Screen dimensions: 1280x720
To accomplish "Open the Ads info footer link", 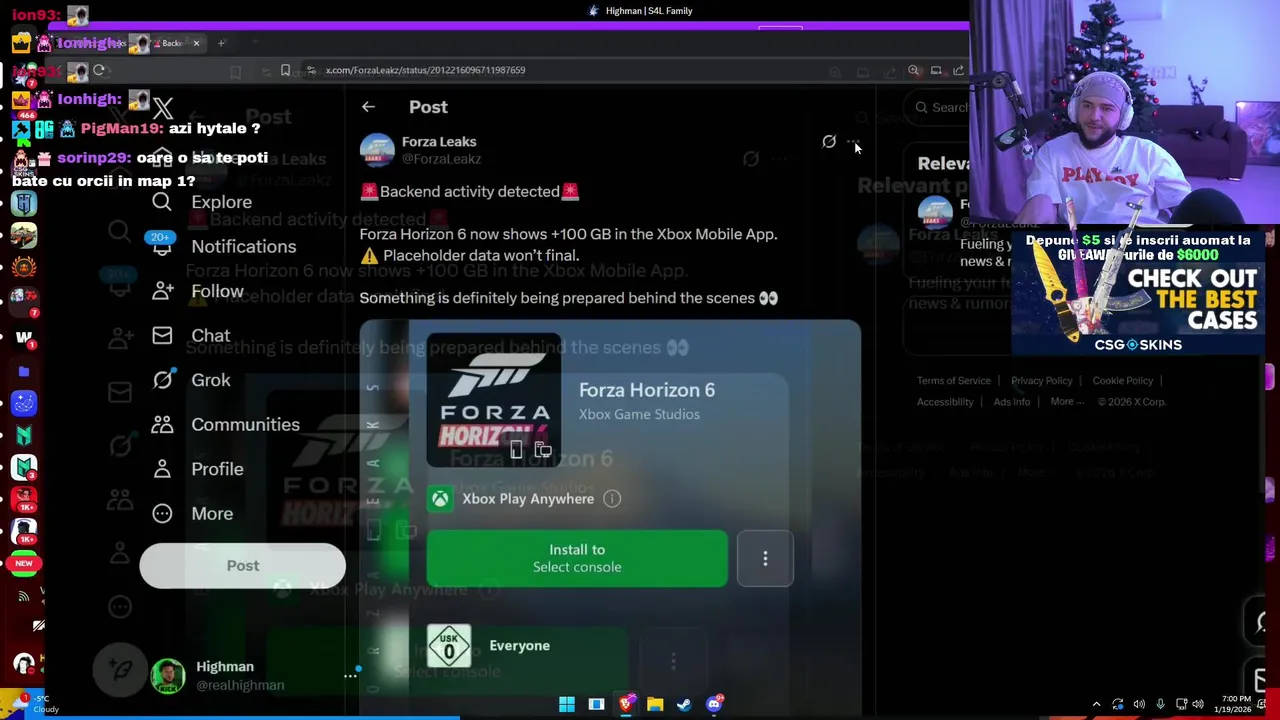I will [x=1011, y=402].
